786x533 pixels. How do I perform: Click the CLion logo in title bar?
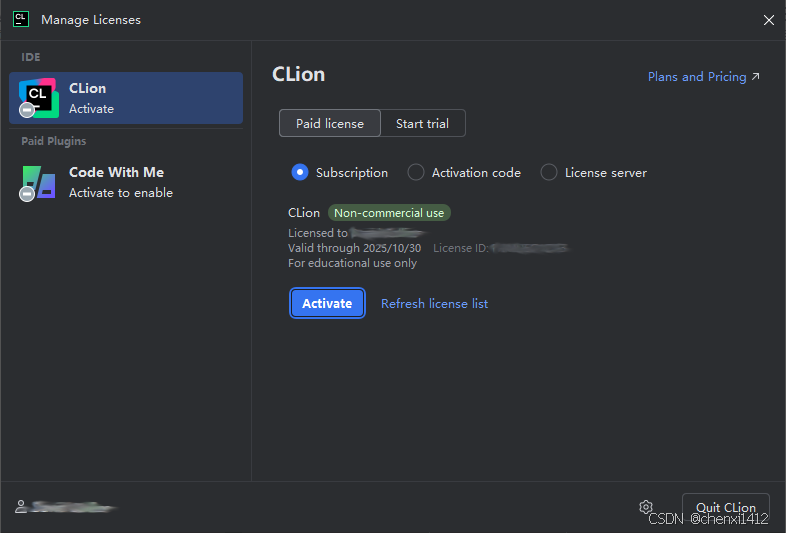pyautogui.click(x=21, y=20)
